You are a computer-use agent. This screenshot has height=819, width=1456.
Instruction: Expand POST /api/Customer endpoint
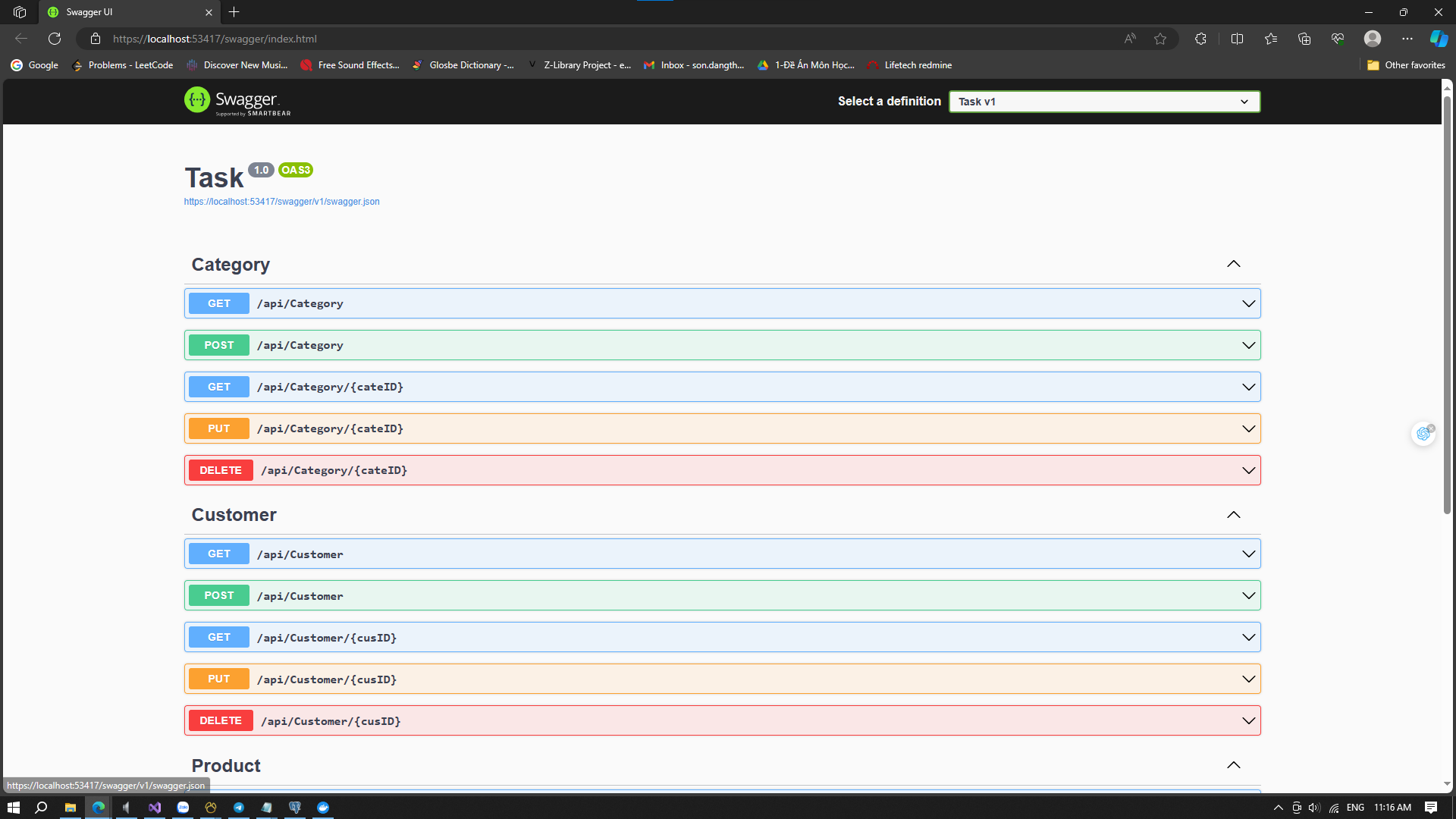click(722, 596)
